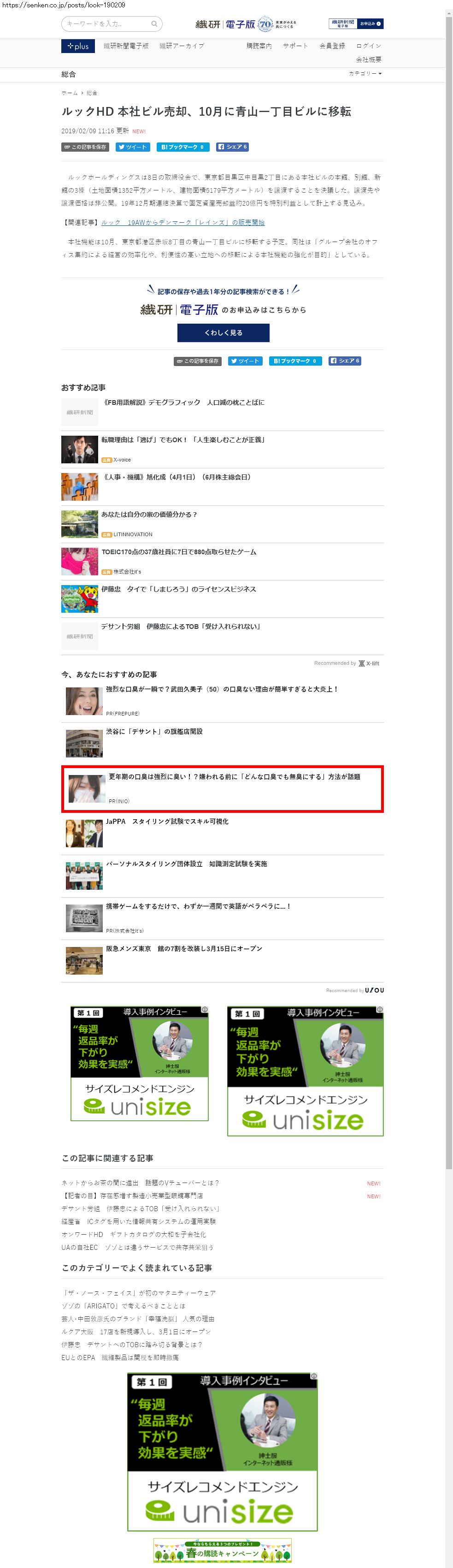
Task: Click the bottom Facebook share button
Action: pyautogui.click(x=345, y=361)
